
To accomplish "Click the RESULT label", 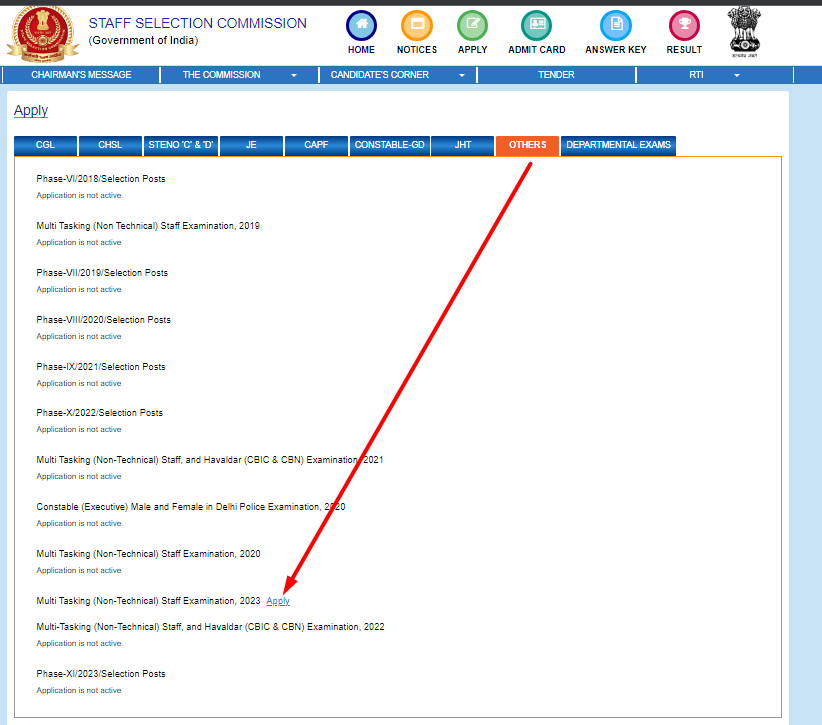I will click(x=684, y=50).
